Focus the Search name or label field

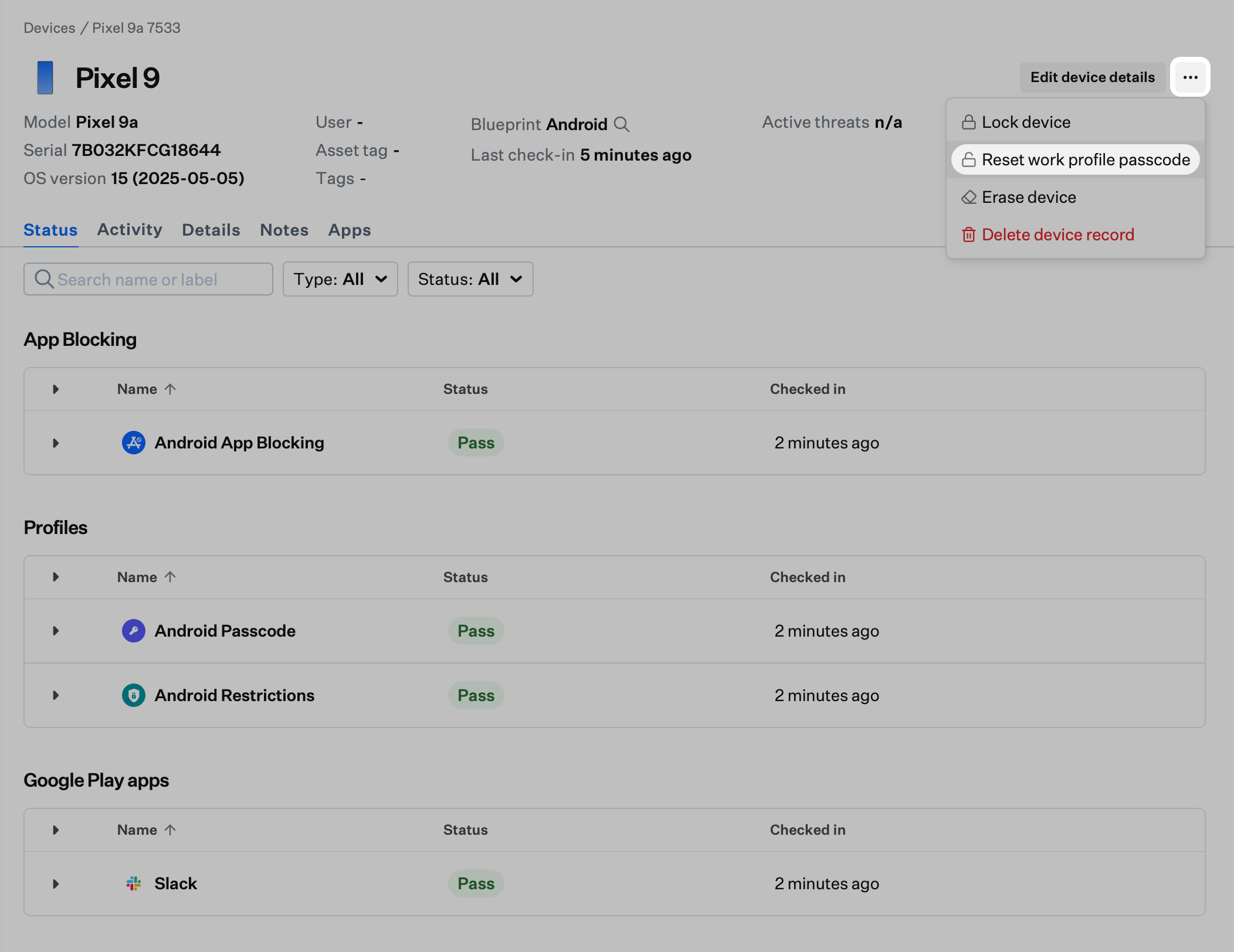point(155,279)
